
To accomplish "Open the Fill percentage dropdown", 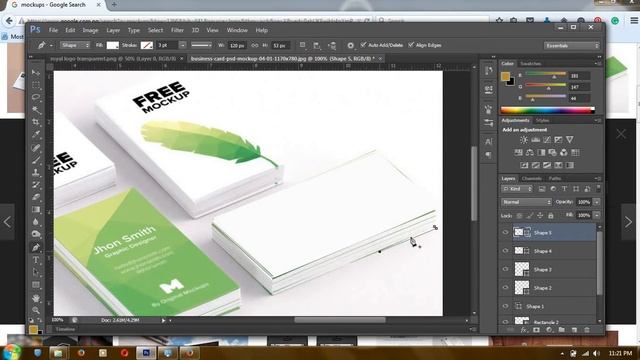I will [x=596, y=215].
